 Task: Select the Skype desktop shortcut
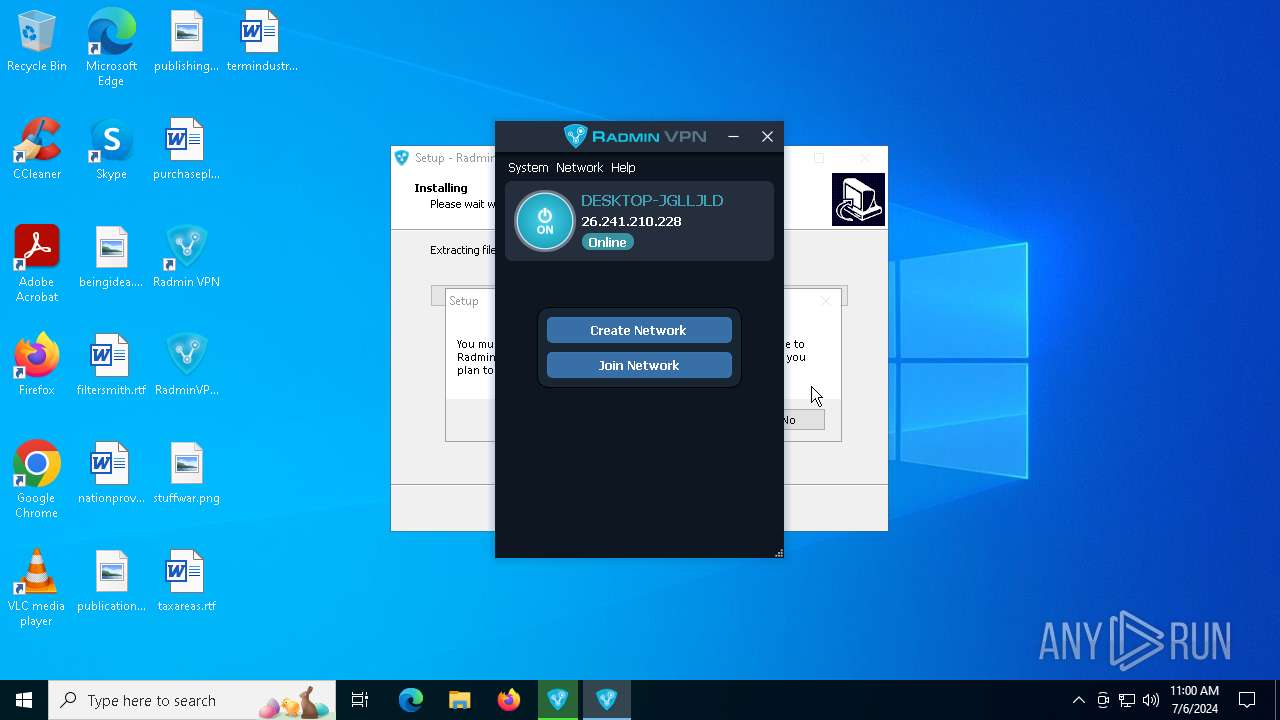tap(111, 150)
